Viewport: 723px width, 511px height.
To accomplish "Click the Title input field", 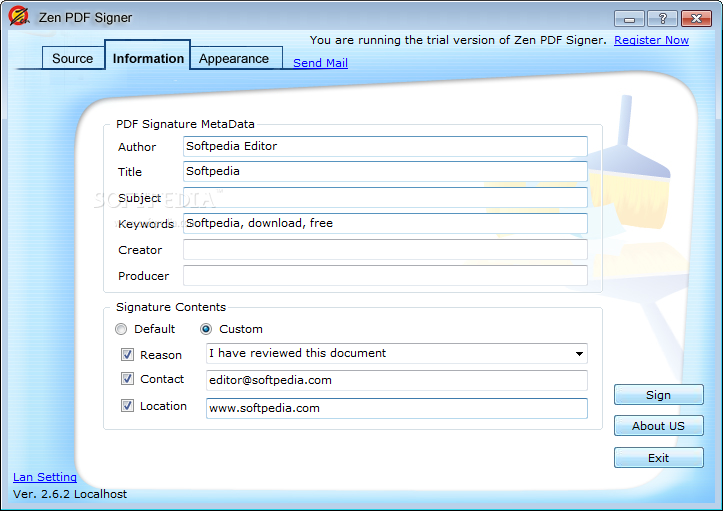I will [x=385, y=171].
